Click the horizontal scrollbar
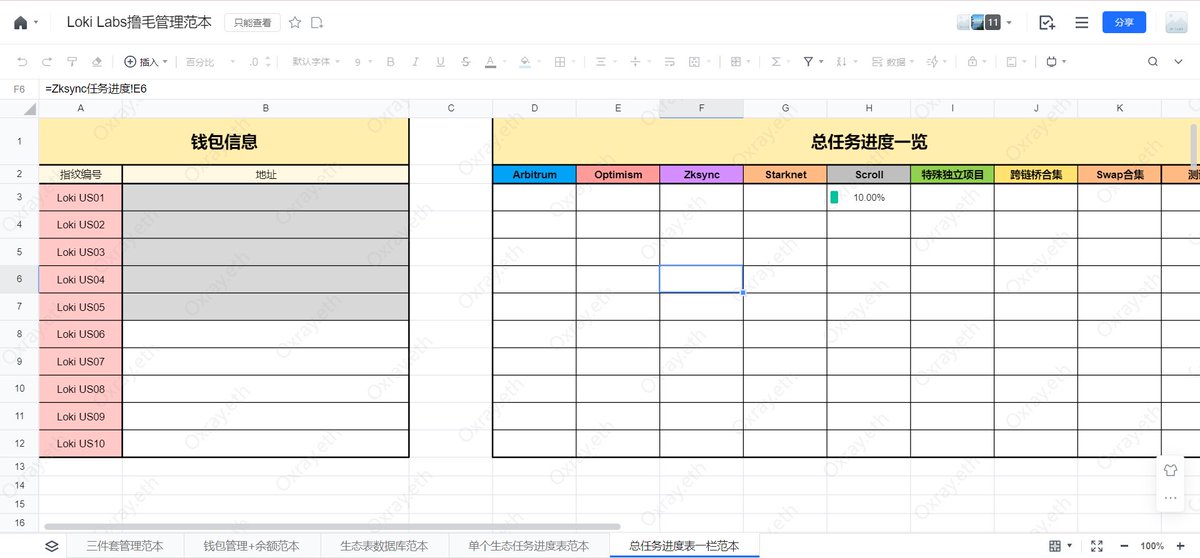Screen dimensions: 1200x558 (x=333, y=526)
